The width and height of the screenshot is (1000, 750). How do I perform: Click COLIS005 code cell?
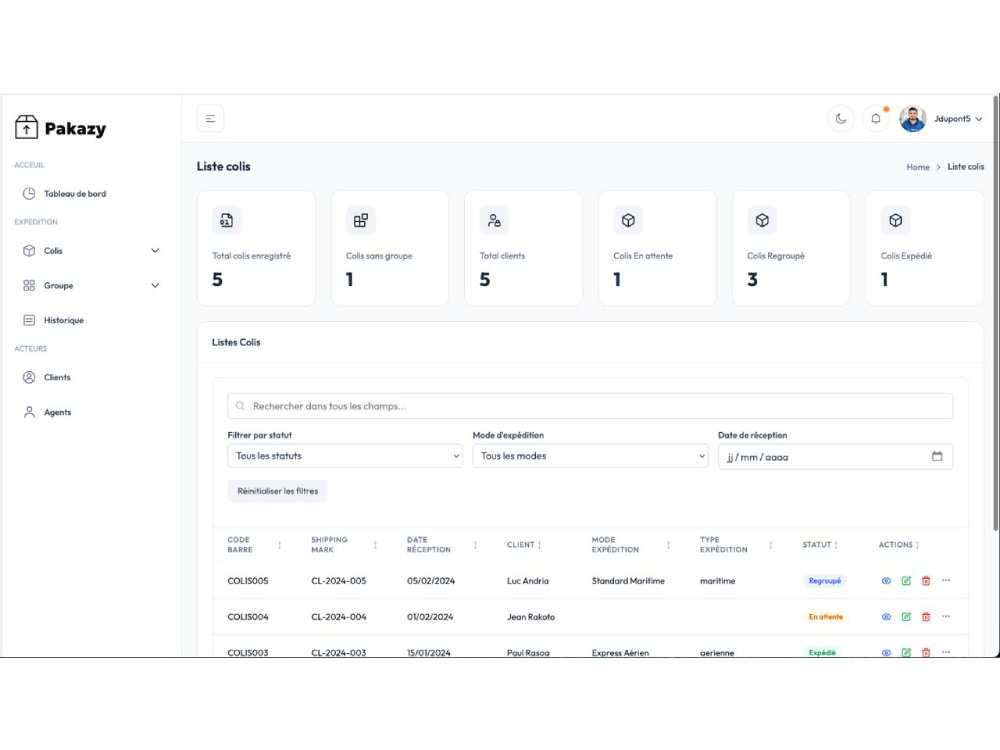pyautogui.click(x=248, y=581)
